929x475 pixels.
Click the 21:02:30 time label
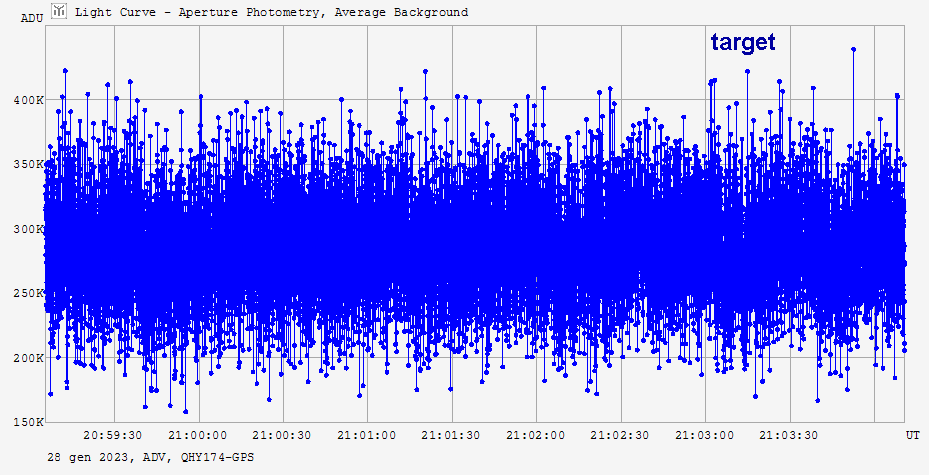[620, 435]
